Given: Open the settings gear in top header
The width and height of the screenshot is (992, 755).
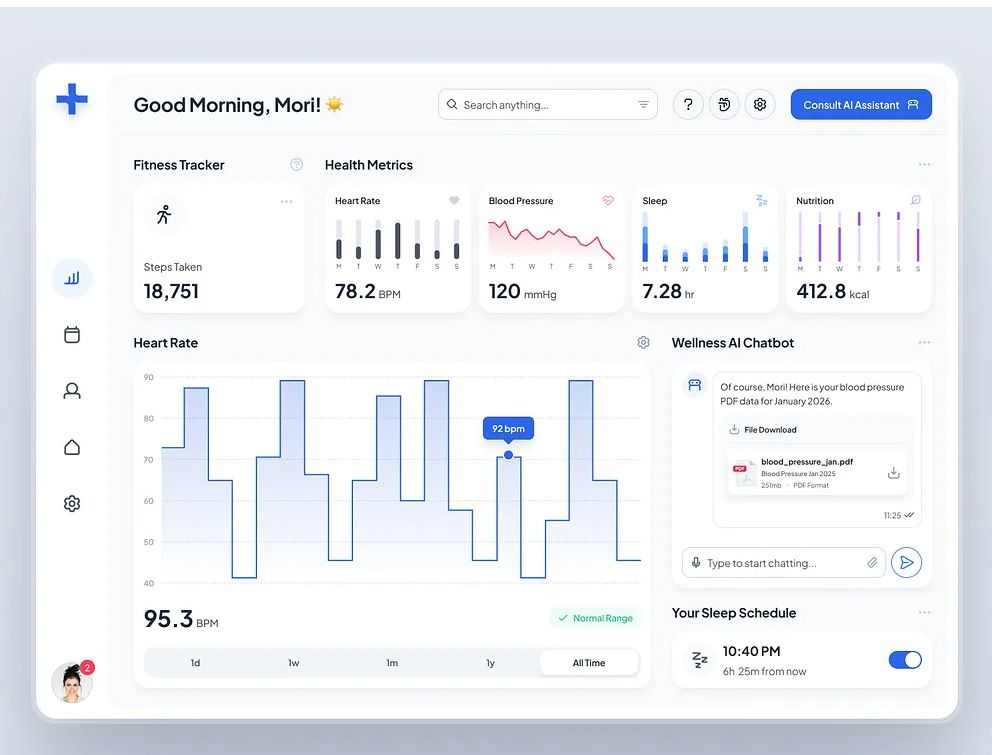Looking at the screenshot, I should point(760,105).
